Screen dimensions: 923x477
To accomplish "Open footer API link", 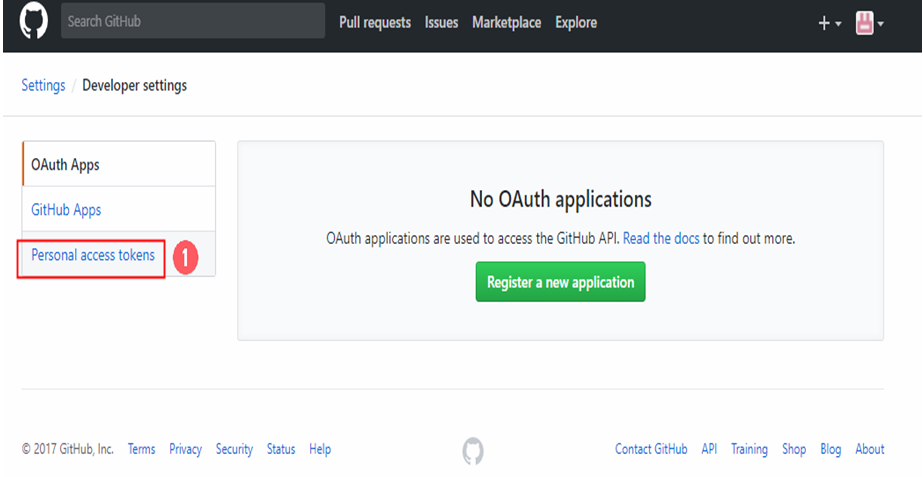I will click(709, 449).
